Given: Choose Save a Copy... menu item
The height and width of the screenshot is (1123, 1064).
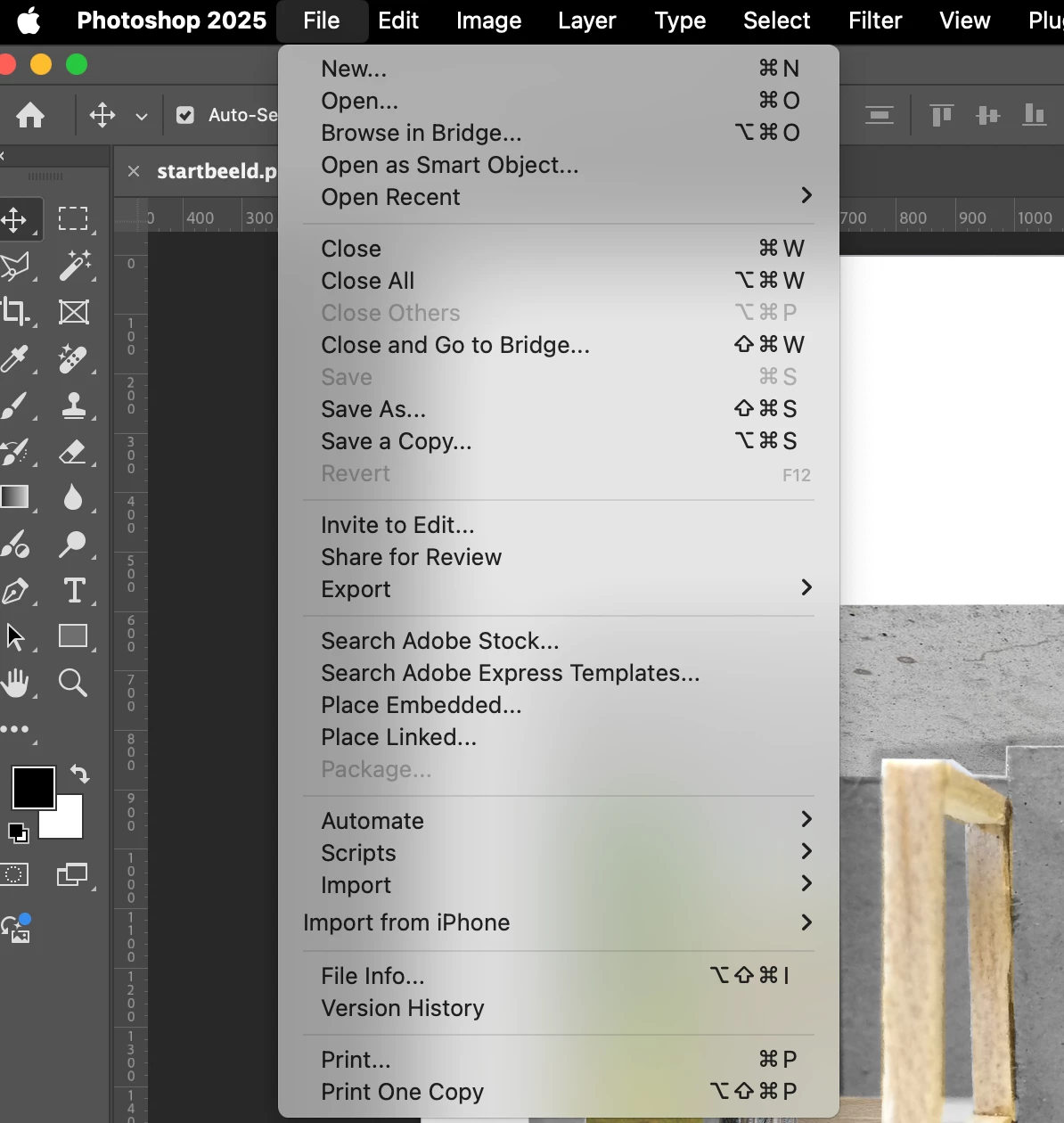Looking at the screenshot, I should pyautogui.click(x=559, y=441).
